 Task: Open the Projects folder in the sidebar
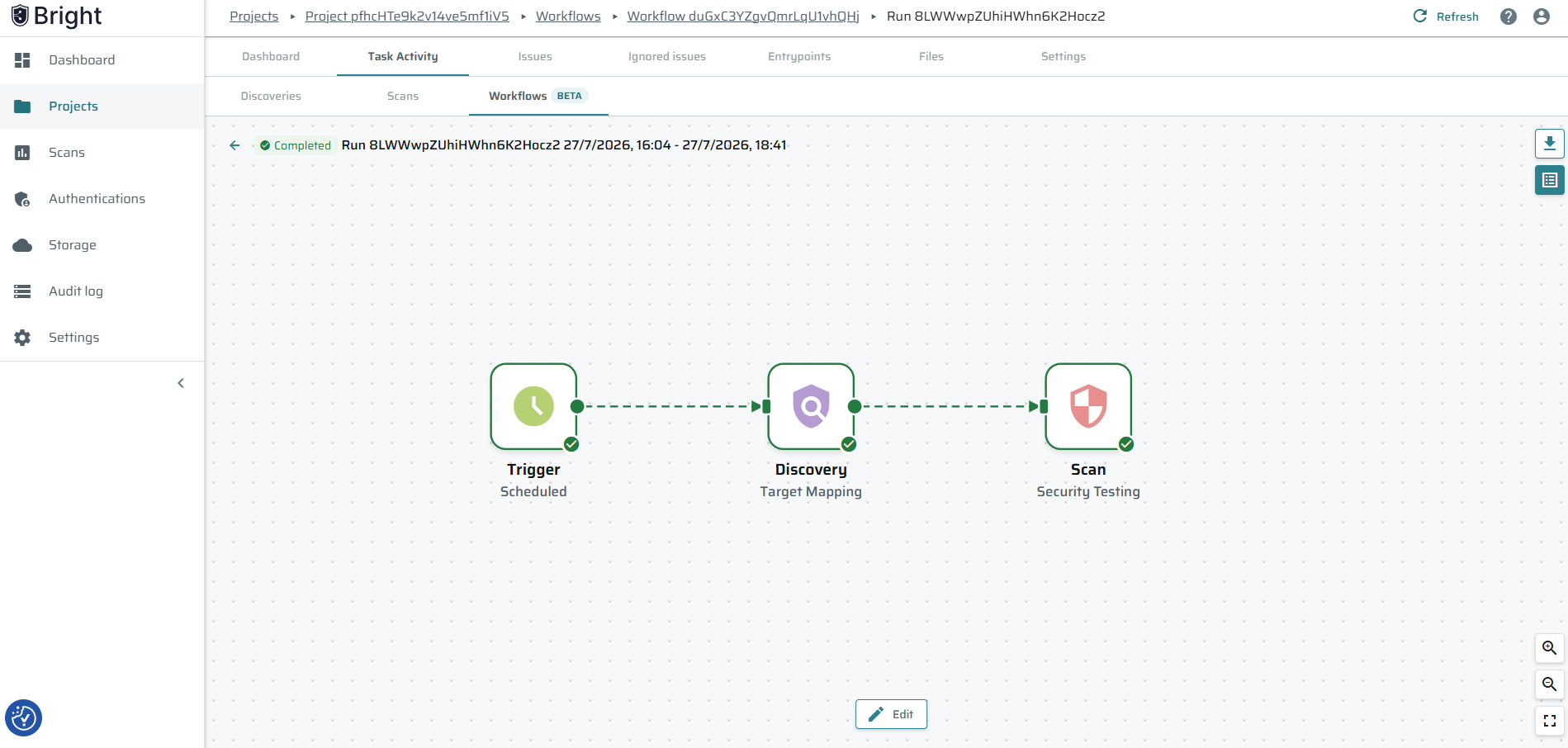102,107
